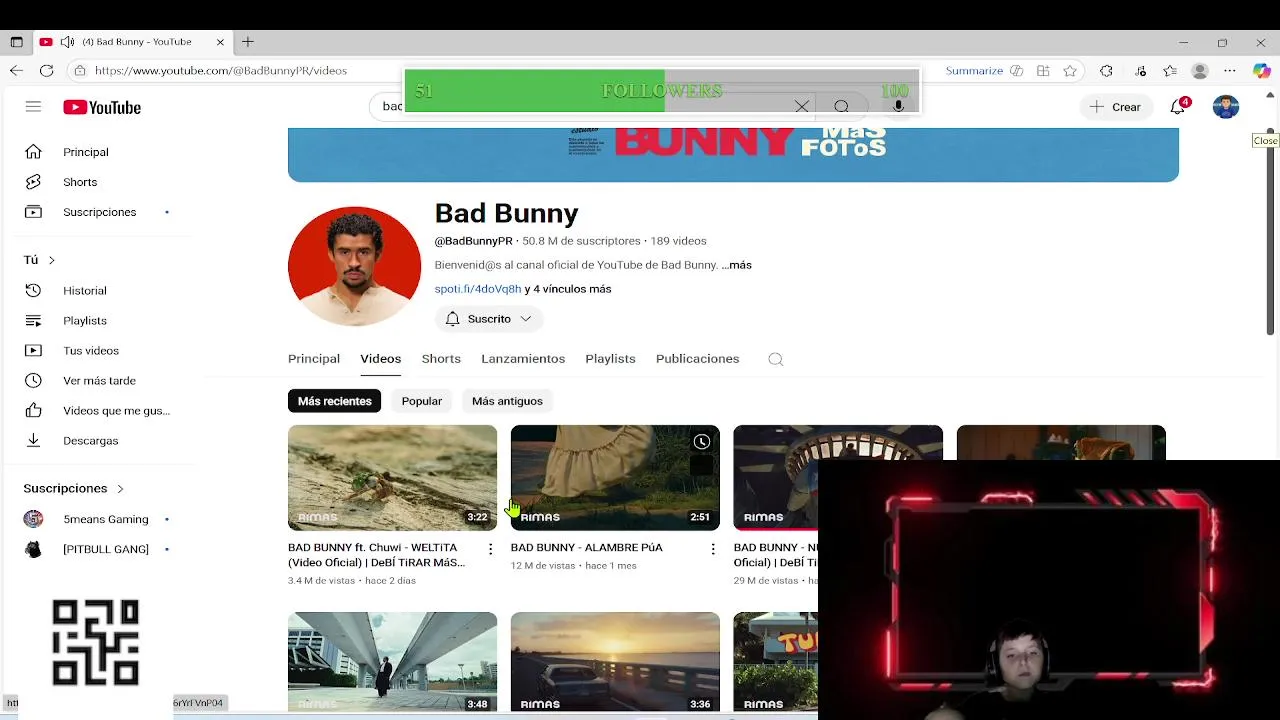1280x720 pixels.
Task: Start voice search with microphone
Action: pyautogui.click(x=898, y=107)
